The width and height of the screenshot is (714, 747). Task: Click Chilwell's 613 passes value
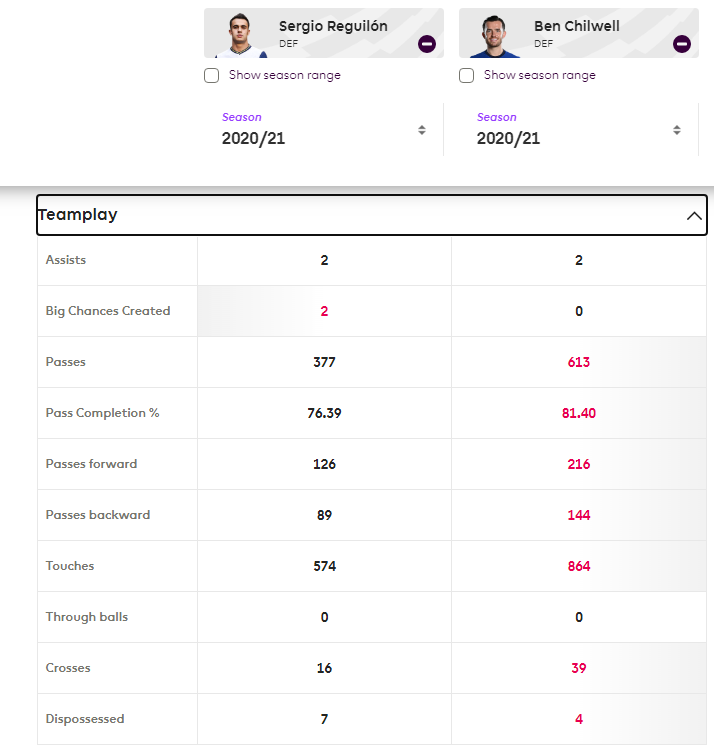579,362
